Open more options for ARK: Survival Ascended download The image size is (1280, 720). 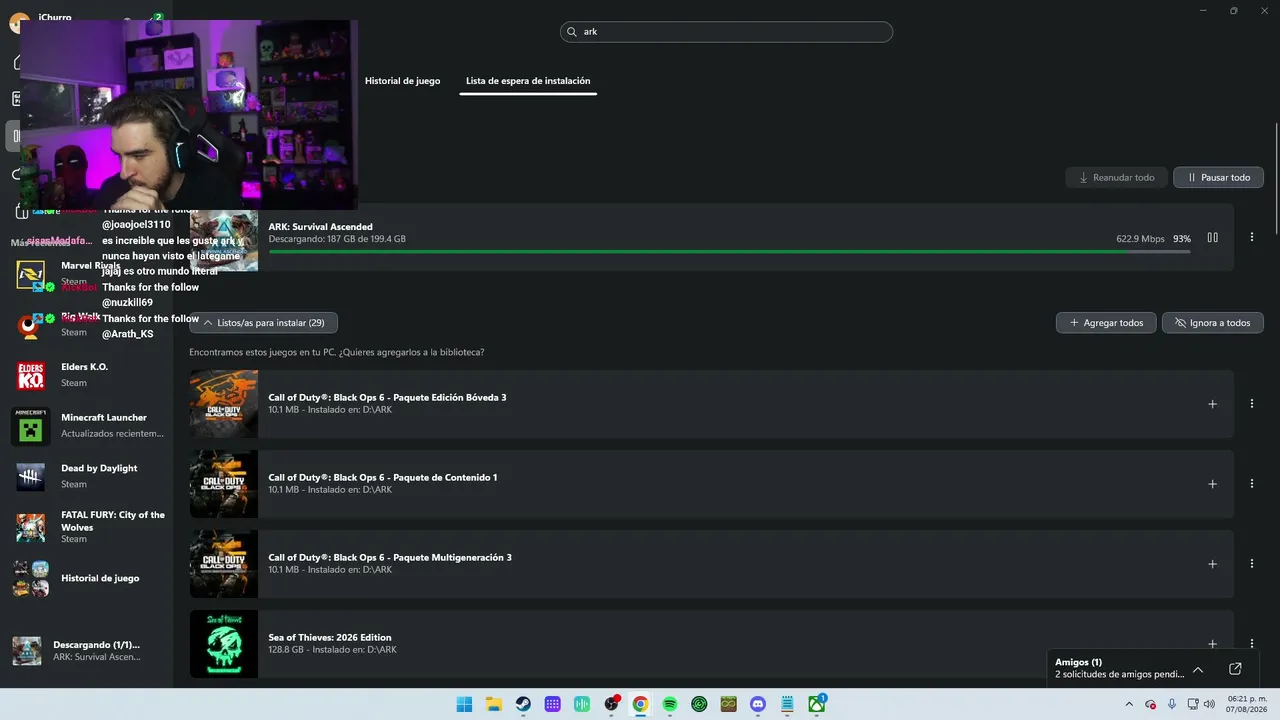coord(1252,238)
